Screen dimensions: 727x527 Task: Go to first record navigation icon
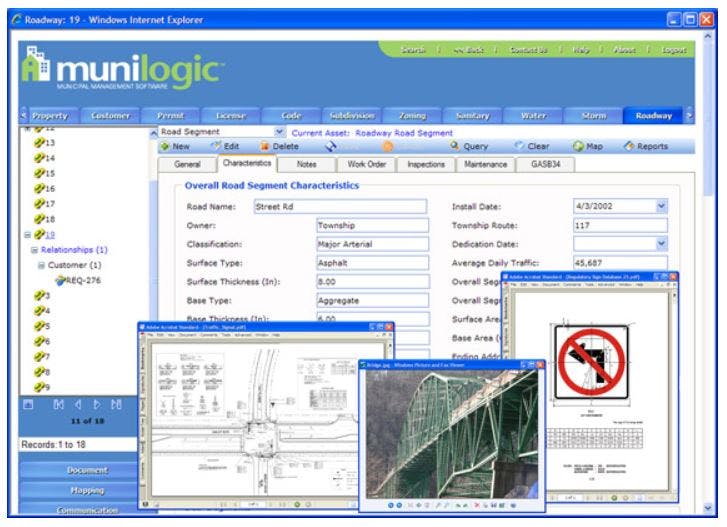[58, 405]
